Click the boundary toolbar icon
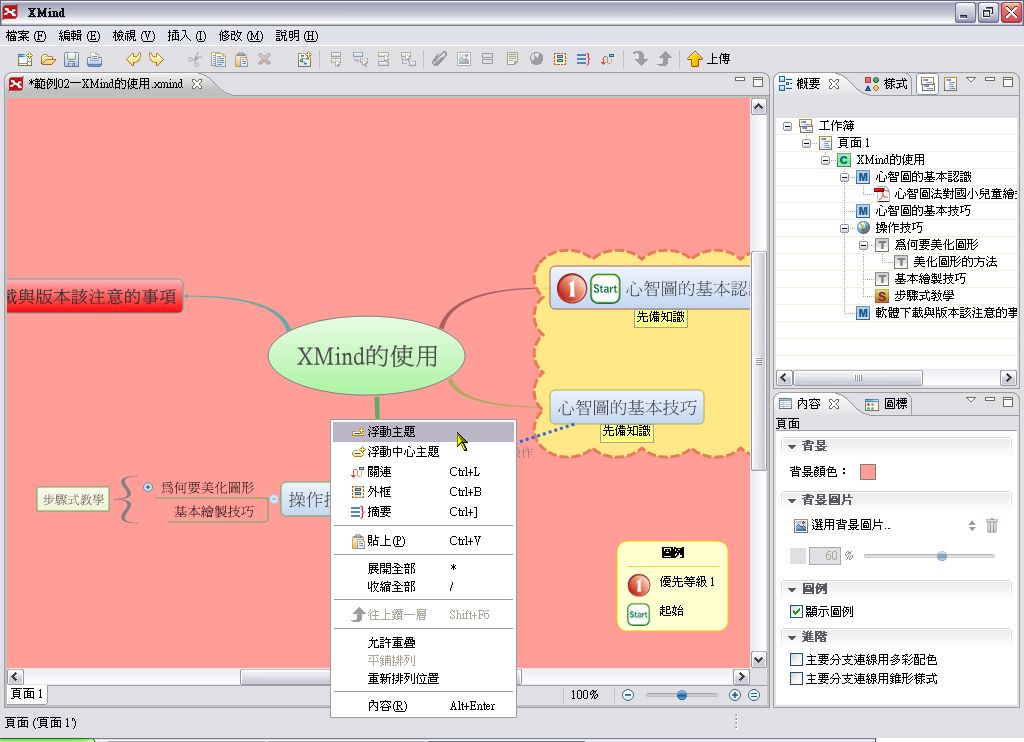Screen dimensions: 1024x742 [x=560, y=59]
